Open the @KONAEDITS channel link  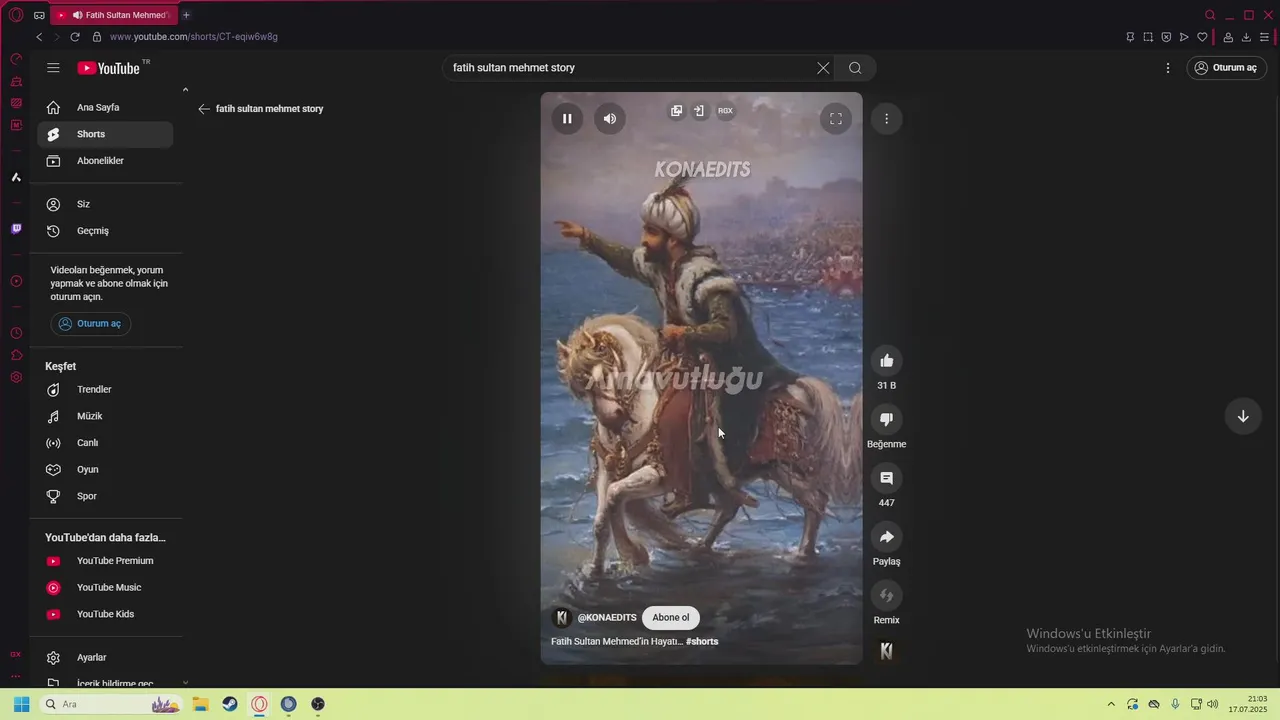click(x=607, y=618)
